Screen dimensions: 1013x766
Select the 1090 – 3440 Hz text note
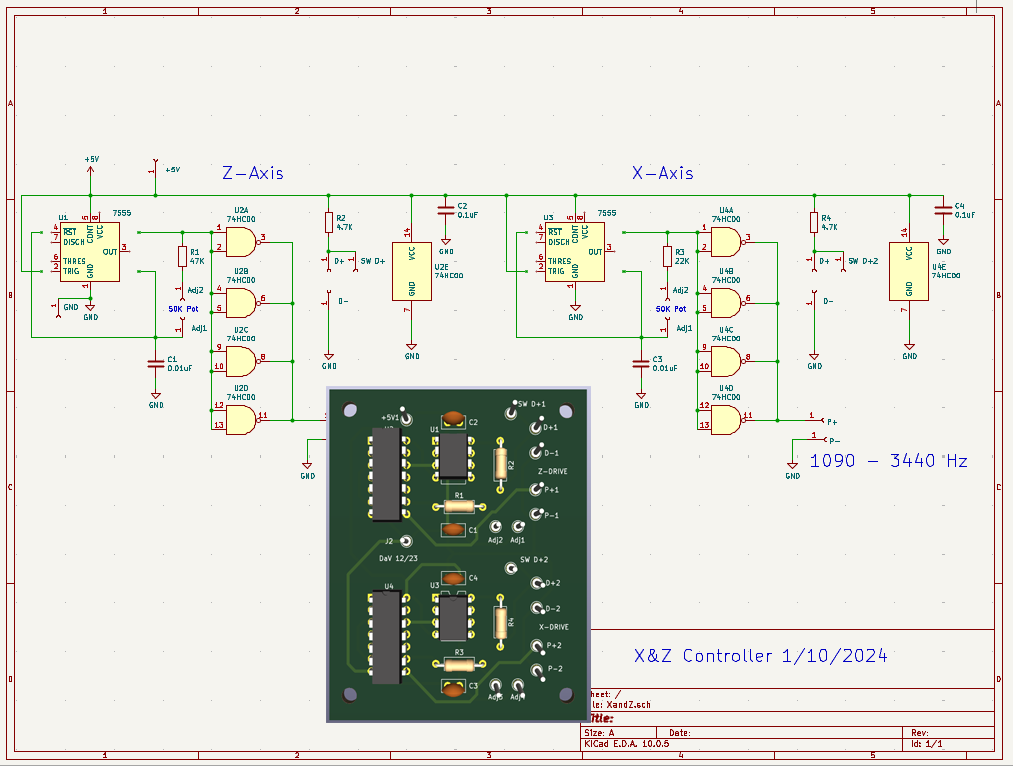click(888, 461)
